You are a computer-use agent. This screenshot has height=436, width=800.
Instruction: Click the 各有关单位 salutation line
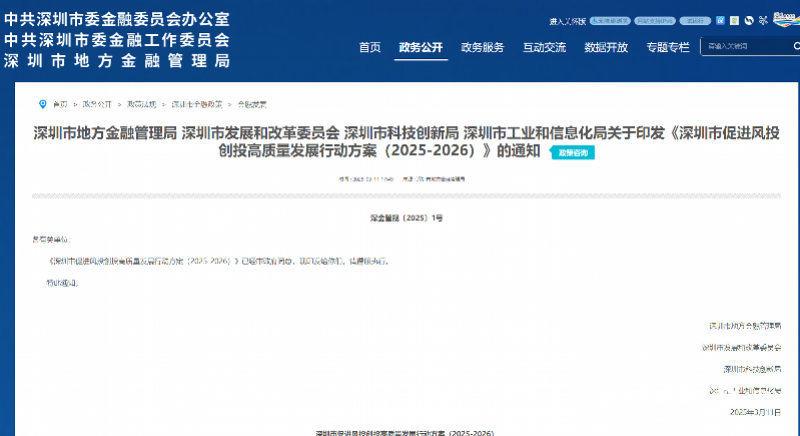coord(52,239)
